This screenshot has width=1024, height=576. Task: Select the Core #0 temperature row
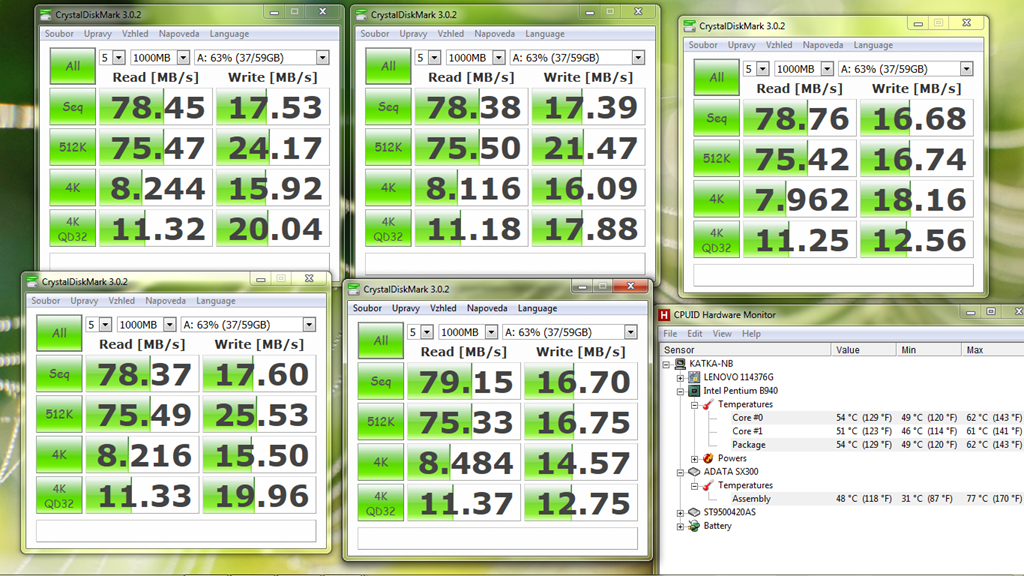click(x=747, y=418)
